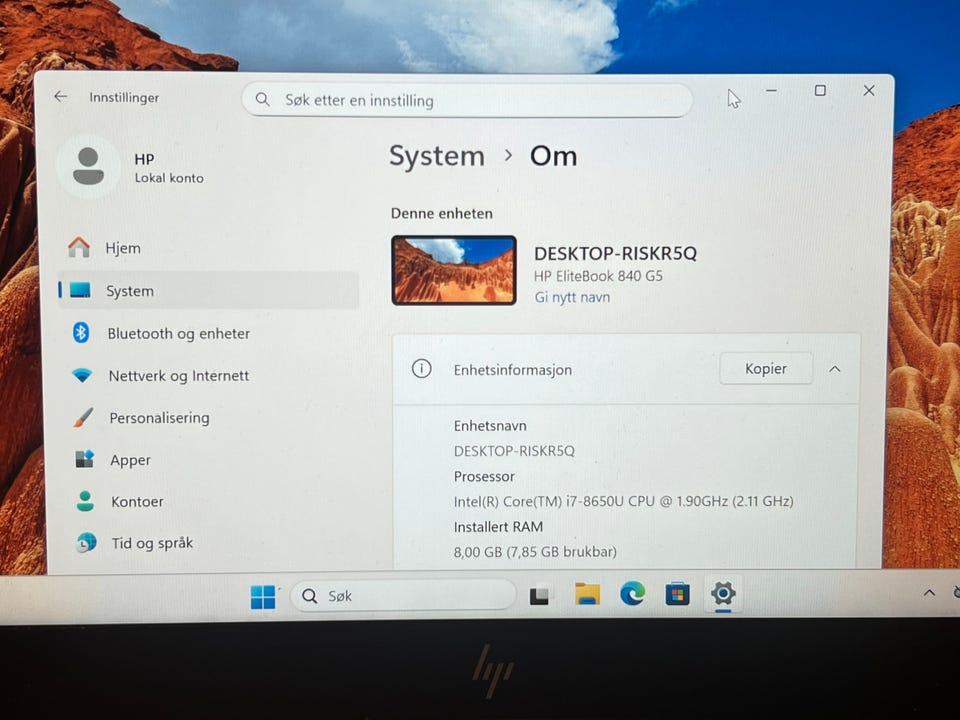Click the Installert RAM label
This screenshot has width=960, height=720.
coord(498,527)
